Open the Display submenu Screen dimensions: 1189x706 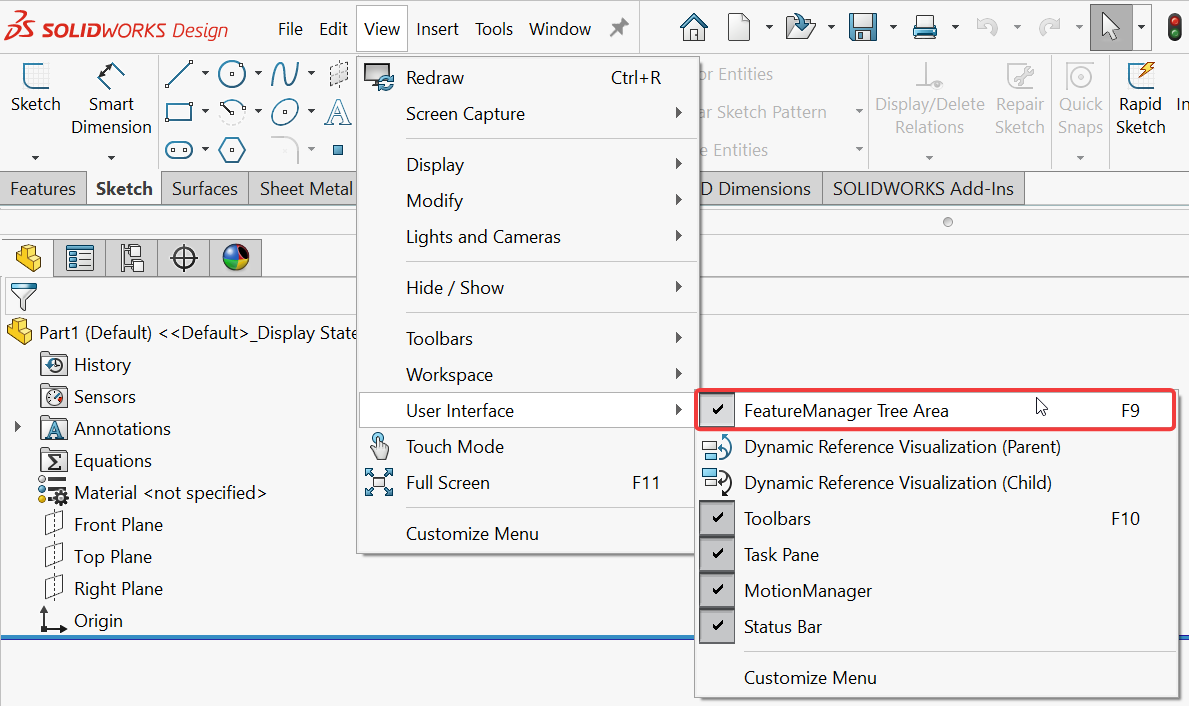tap(528, 165)
